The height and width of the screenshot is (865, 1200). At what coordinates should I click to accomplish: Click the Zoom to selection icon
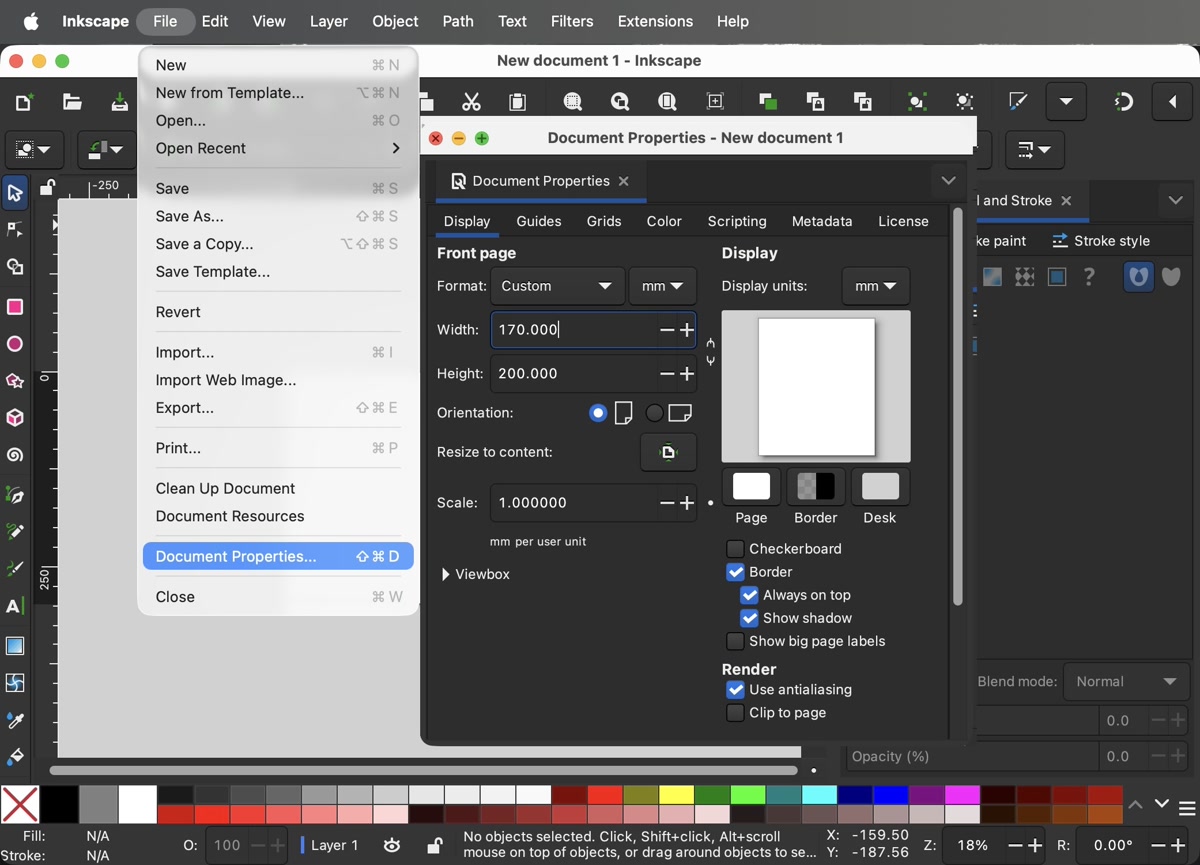coord(573,101)
